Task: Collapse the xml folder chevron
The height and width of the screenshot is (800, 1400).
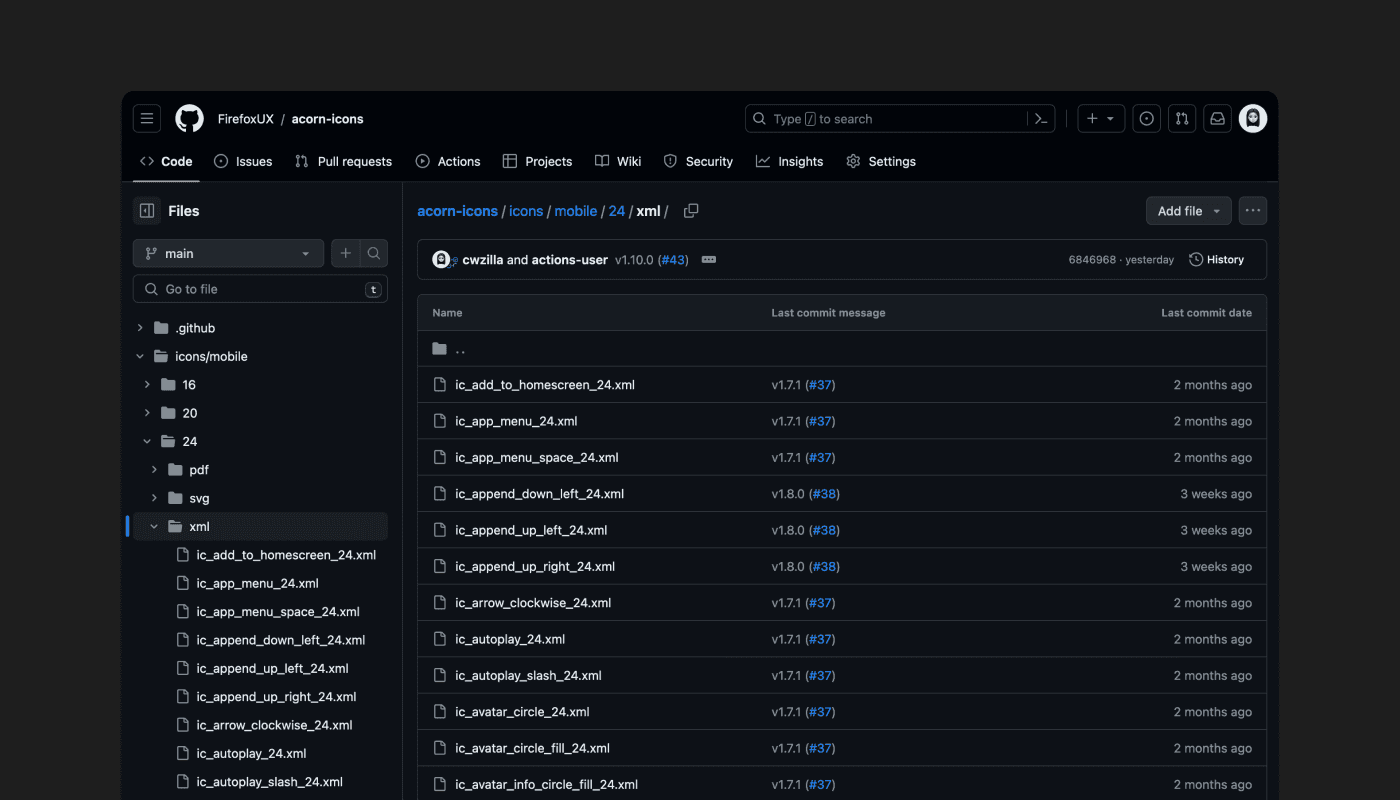Action: pos(154,526)
